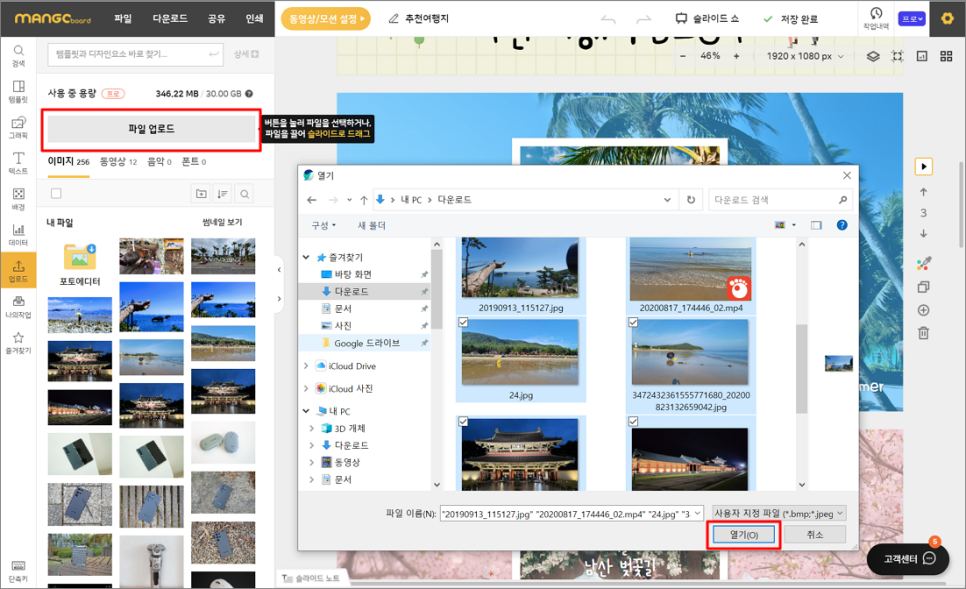Click the 작업내역 history clock icon
The image size is (966, 589).
point(875,18)
